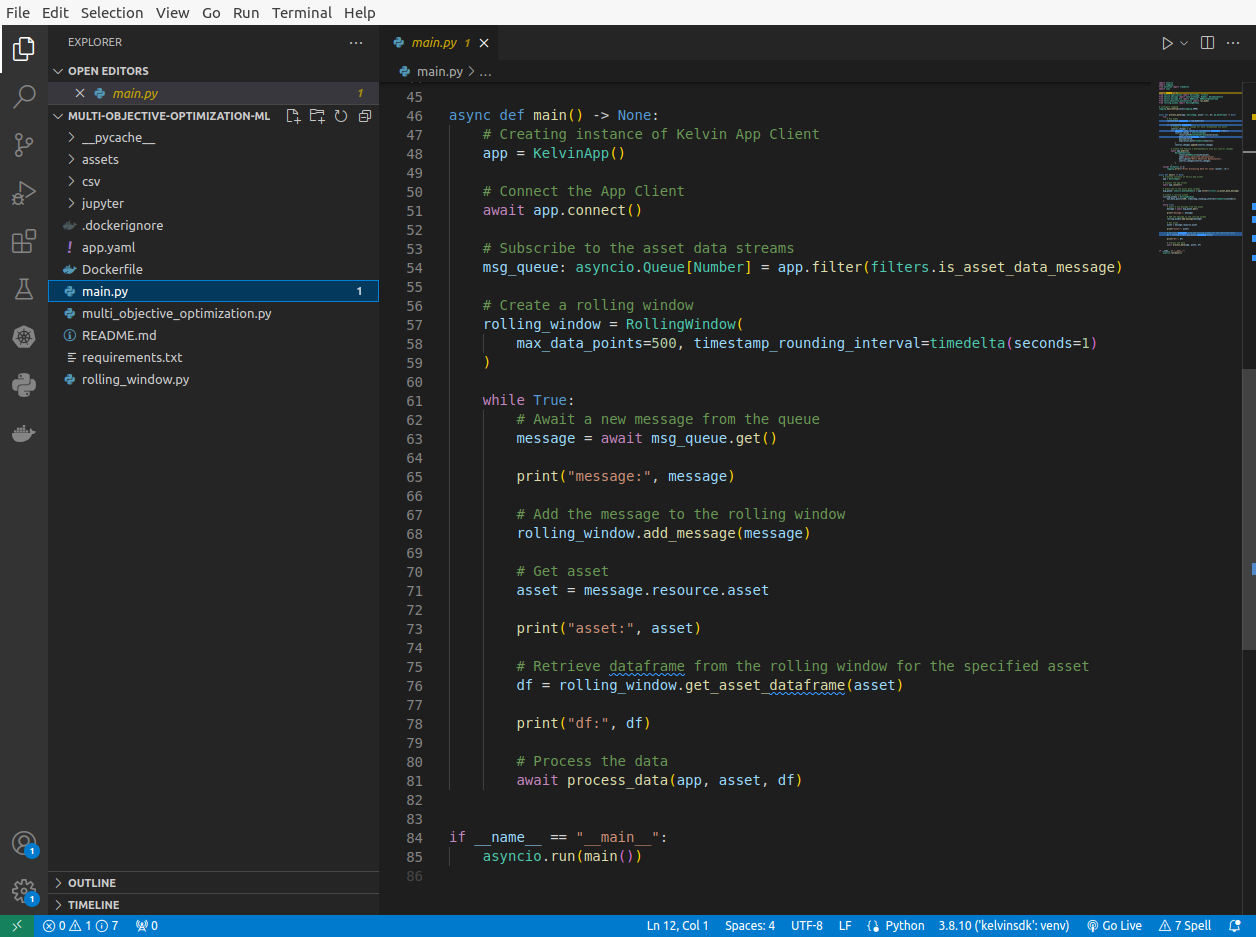Click the editor vertical scrollbar

coord(1249,510)
